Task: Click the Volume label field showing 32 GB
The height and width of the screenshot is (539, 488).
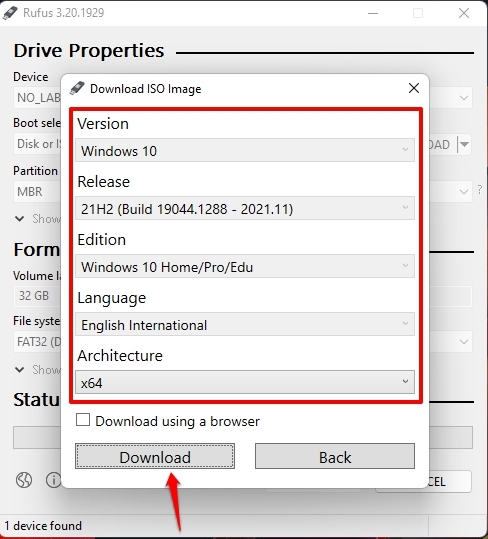Action: pos(38,296)
